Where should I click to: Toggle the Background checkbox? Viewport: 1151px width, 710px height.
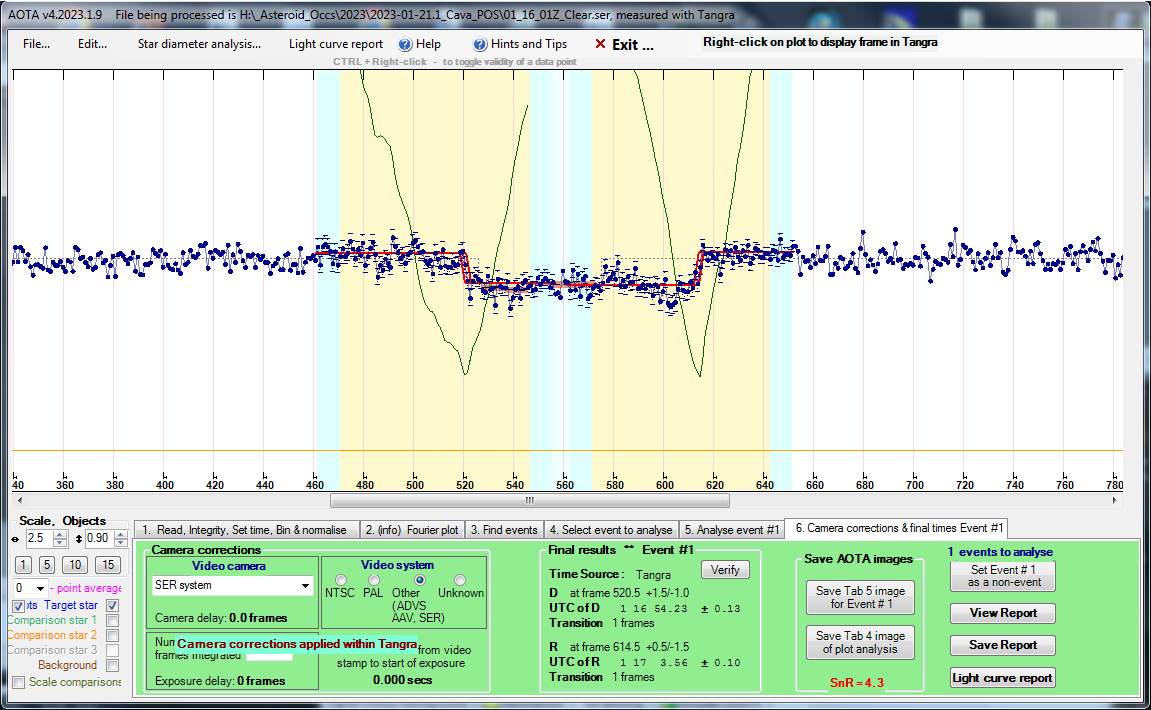[x=112, y=665]
